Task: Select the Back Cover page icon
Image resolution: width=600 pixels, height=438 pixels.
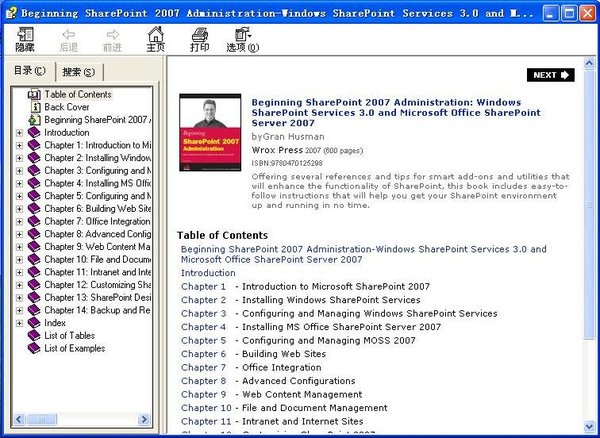Action: tap(34, 107)
